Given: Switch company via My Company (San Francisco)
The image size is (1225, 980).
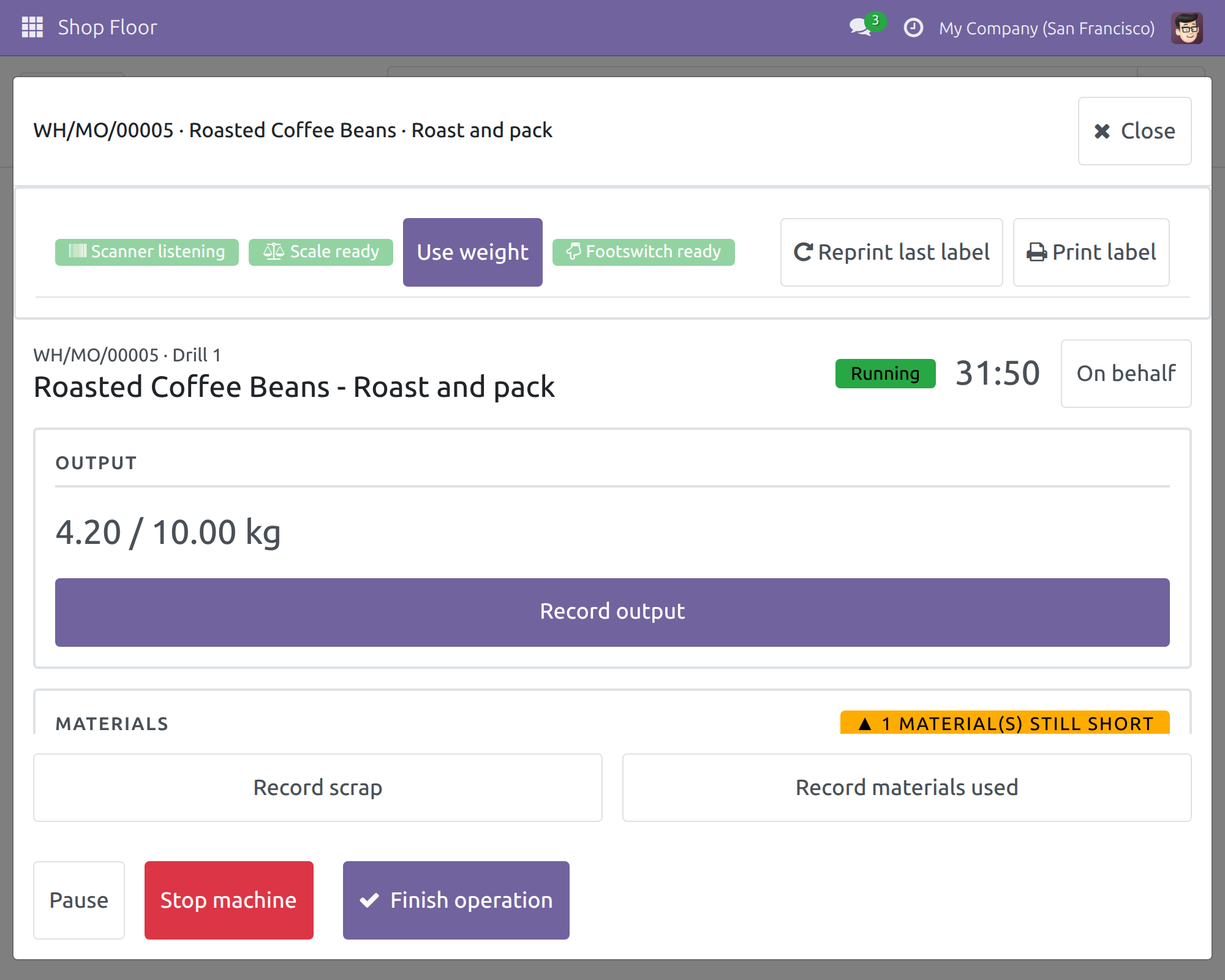Looking at the screenshot, I should (1047, 28).
